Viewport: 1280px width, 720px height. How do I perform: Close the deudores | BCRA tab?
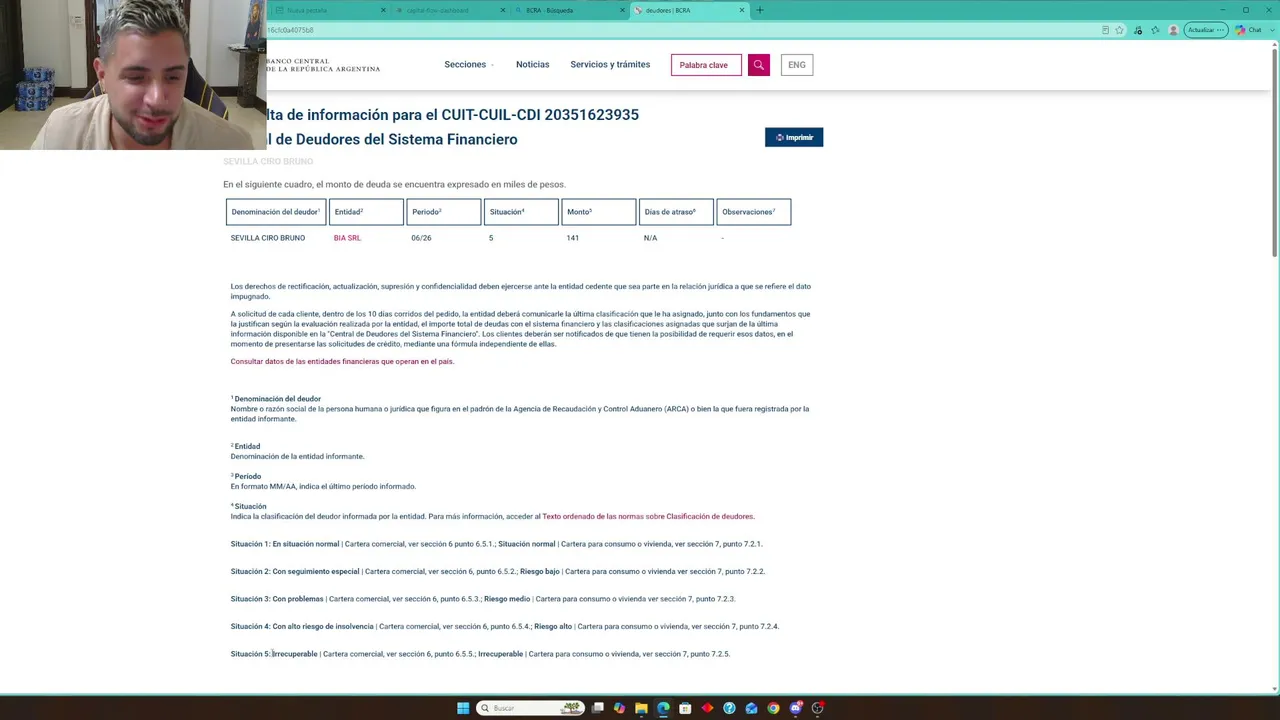(742, 10)
